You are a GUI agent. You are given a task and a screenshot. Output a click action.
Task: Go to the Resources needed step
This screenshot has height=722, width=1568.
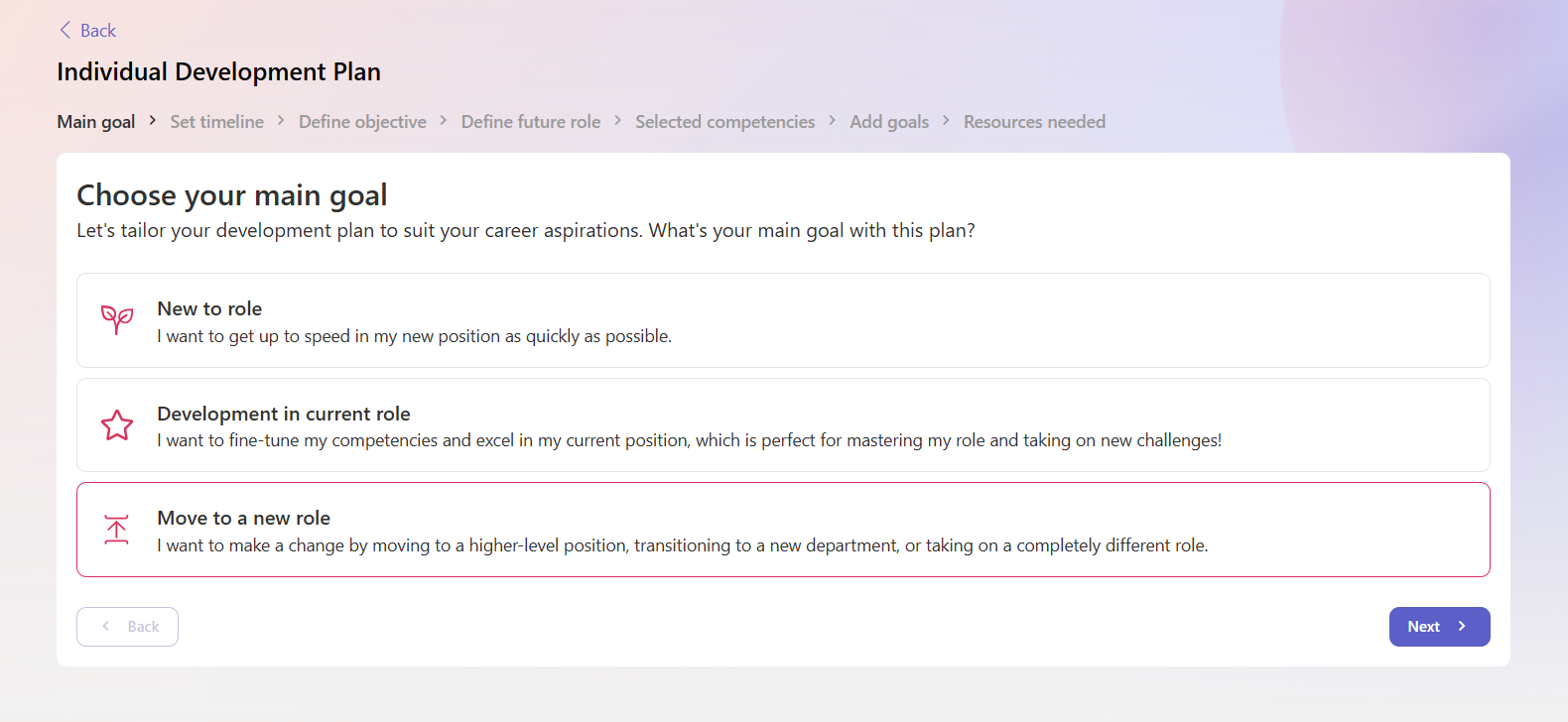(x=1034, y=122)
